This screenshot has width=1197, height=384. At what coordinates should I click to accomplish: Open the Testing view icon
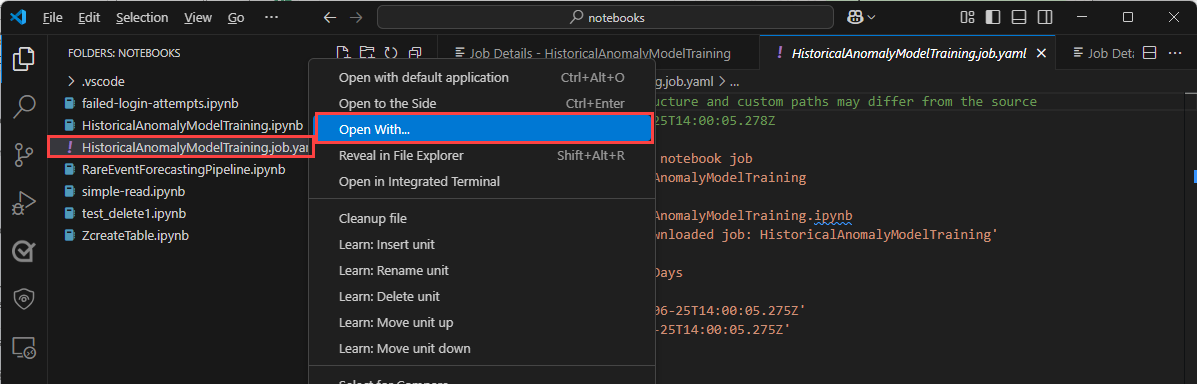click(x=24, y=252)
